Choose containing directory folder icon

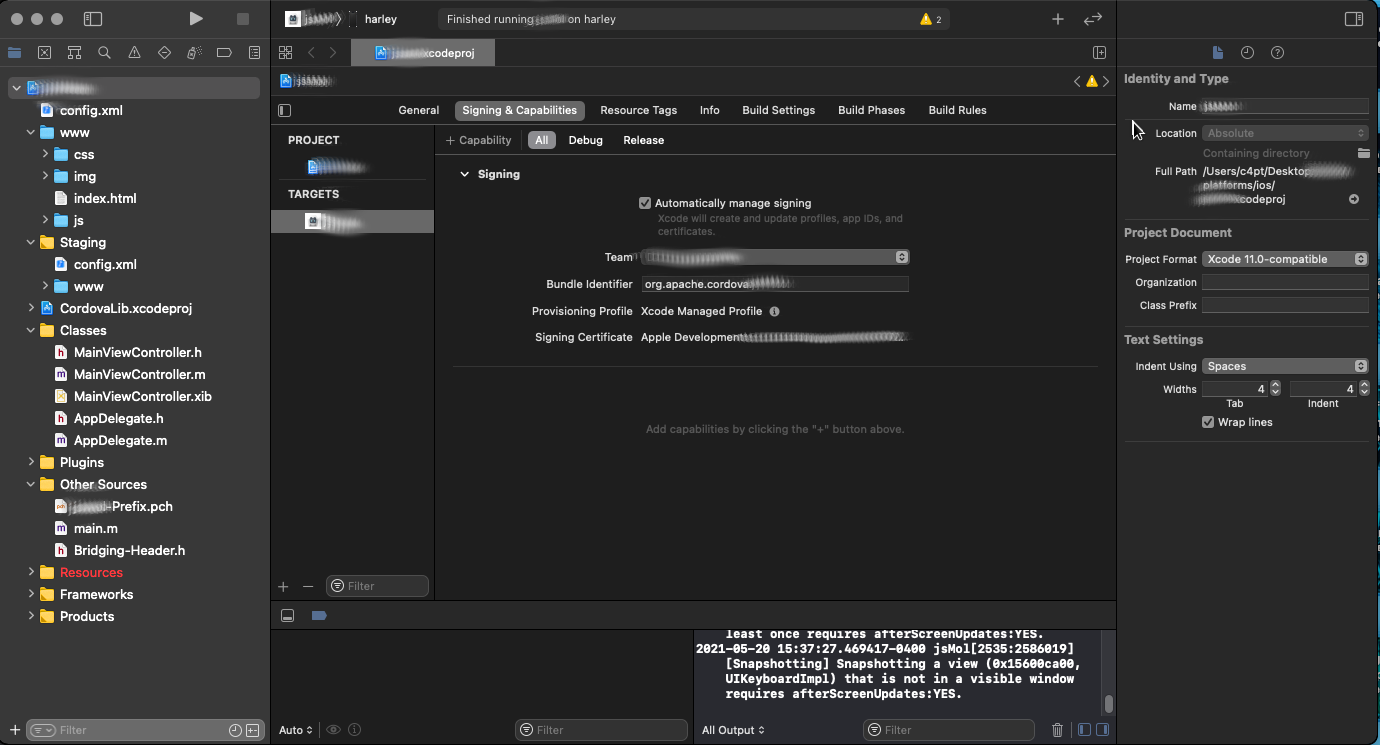click(x=1362, y=153)
